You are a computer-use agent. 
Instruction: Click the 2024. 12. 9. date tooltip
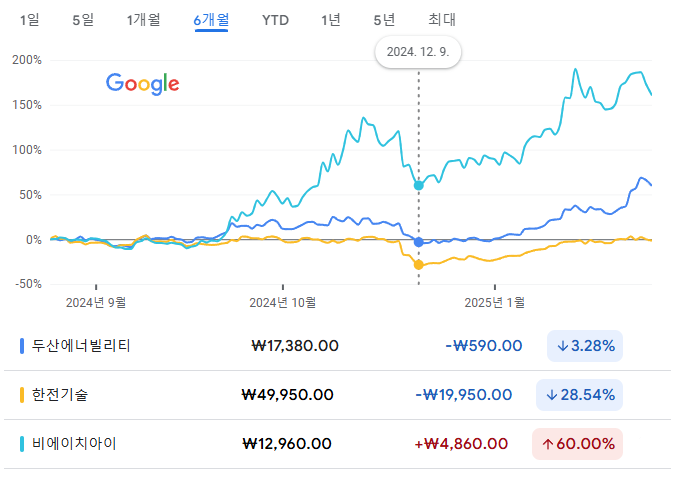click(418, 52)
